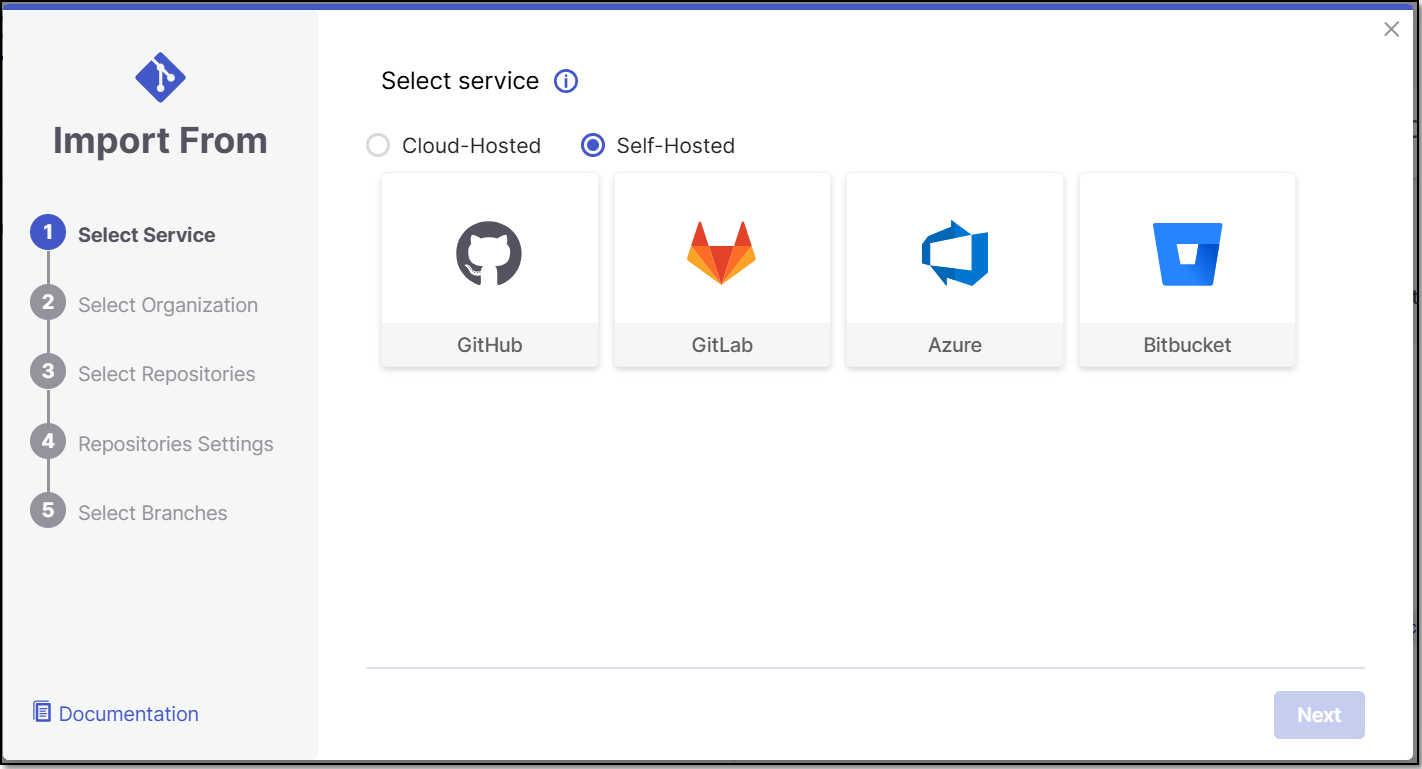Go to step 2 Select Organization
1422x769 pixels.
click(x=168, y=305)
